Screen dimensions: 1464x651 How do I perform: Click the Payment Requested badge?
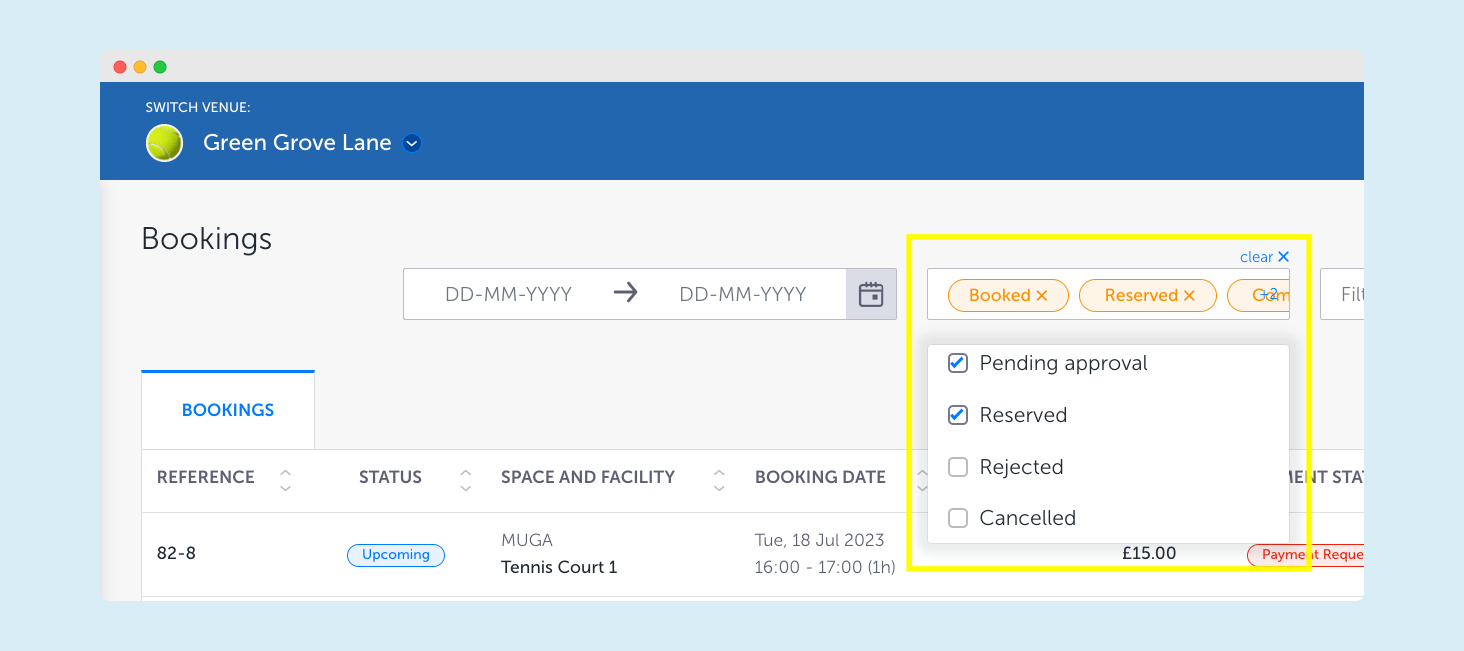[x=1305, y=555]
